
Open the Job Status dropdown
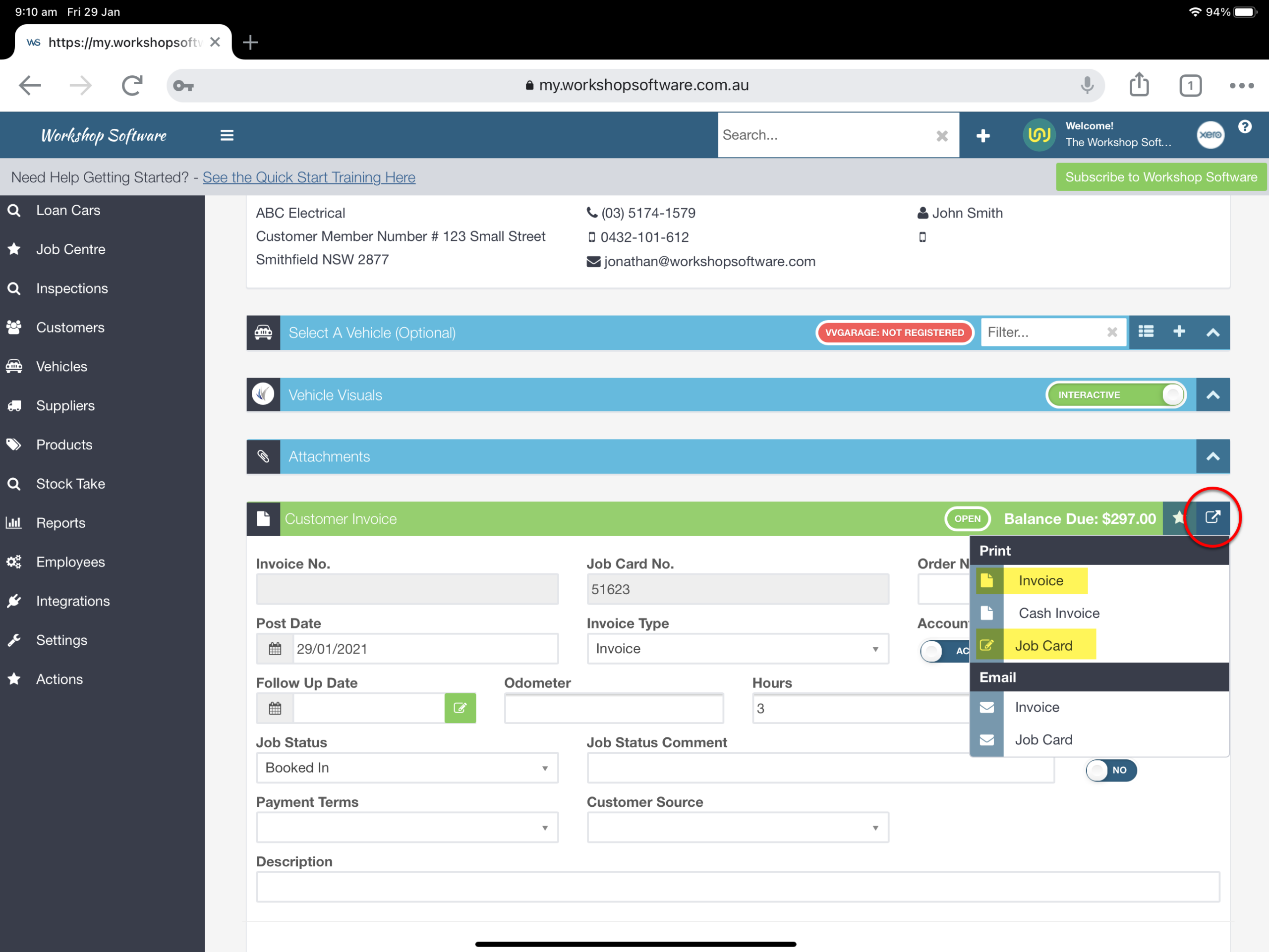[x=407, y=767]
